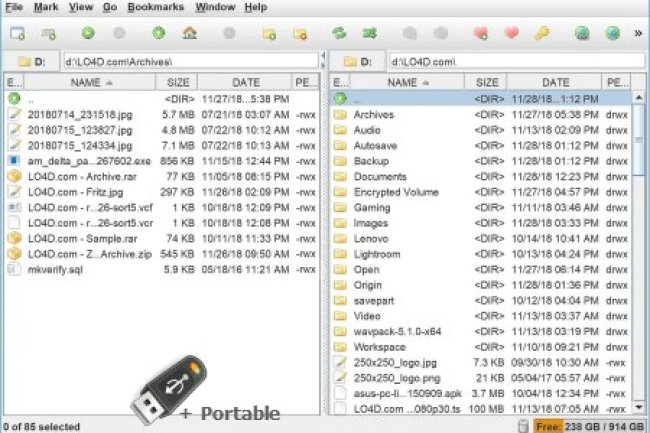This screenshot has height=433, width=650.
Task: Click am_delta_pa...267602.exe file icon
Action: 15,161
